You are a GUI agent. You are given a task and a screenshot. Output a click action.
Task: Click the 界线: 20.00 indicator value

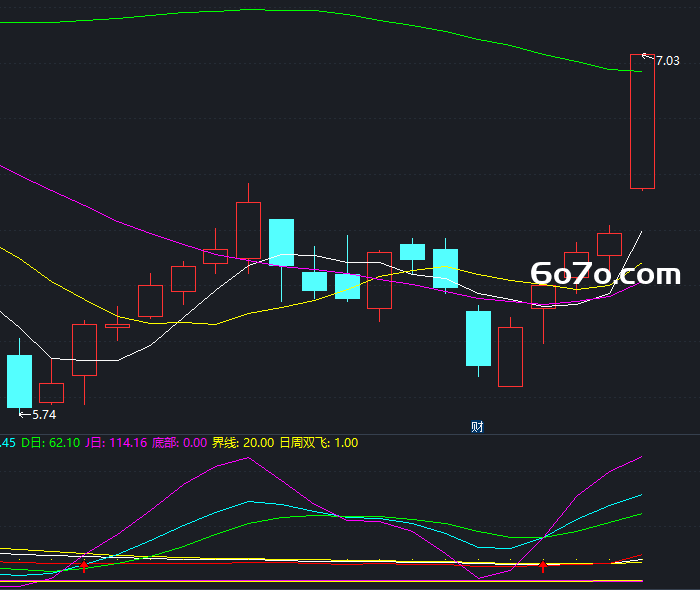pyautogui.click(x=243, y=443)
